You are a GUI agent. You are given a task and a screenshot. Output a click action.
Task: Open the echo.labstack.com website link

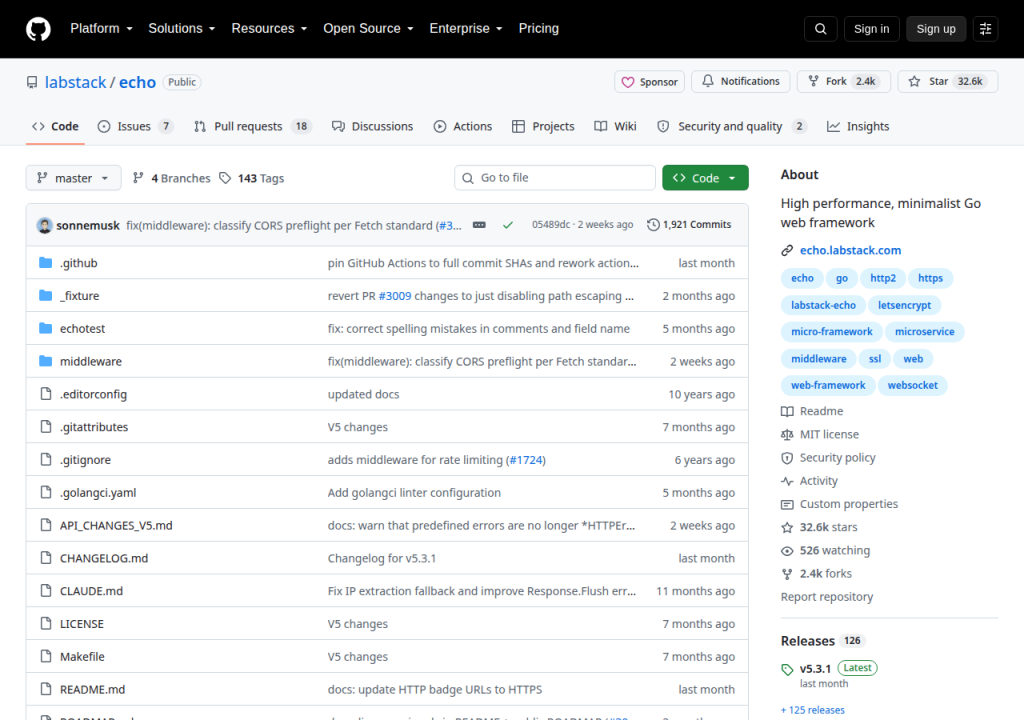point(850,250)
